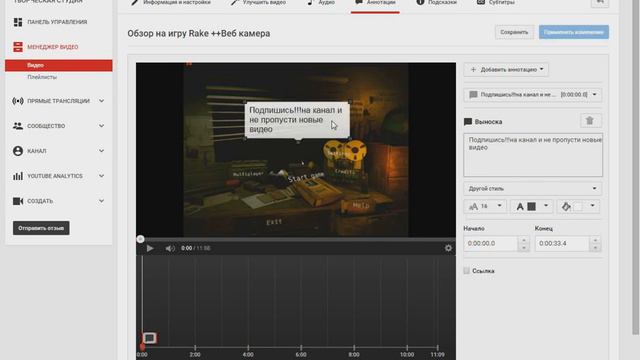Click the Начало time field
Image resolution: width=640 pixels, height=360 pixels.
click(491, 244)
